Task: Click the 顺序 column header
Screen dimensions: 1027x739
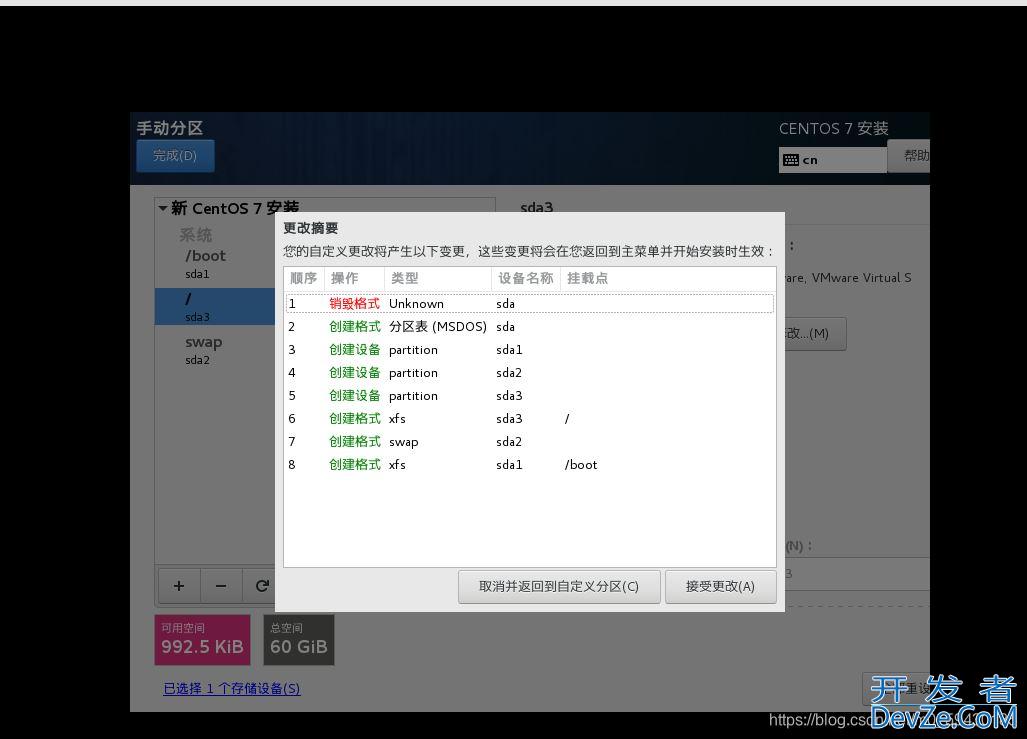Action: (x=304, y=278)
